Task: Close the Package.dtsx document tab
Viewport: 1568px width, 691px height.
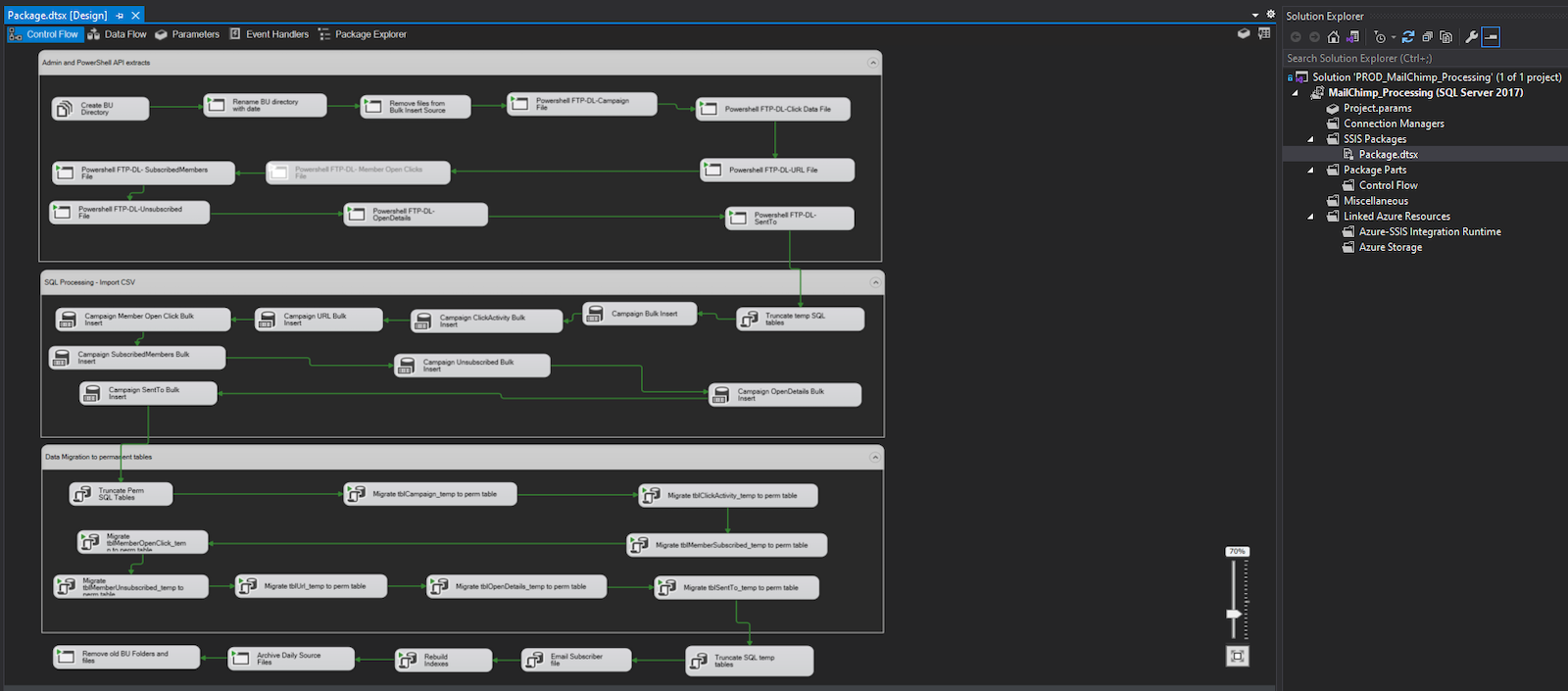Action: (x=135, y=16)
